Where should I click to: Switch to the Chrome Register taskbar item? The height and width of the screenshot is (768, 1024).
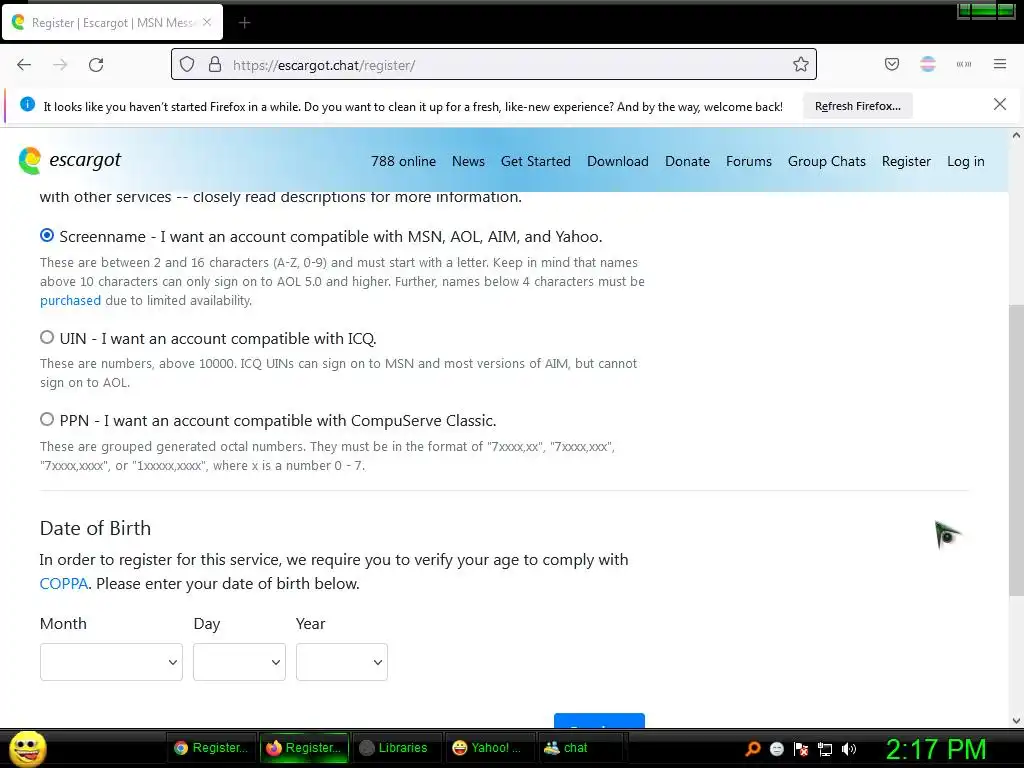point(211,748)
